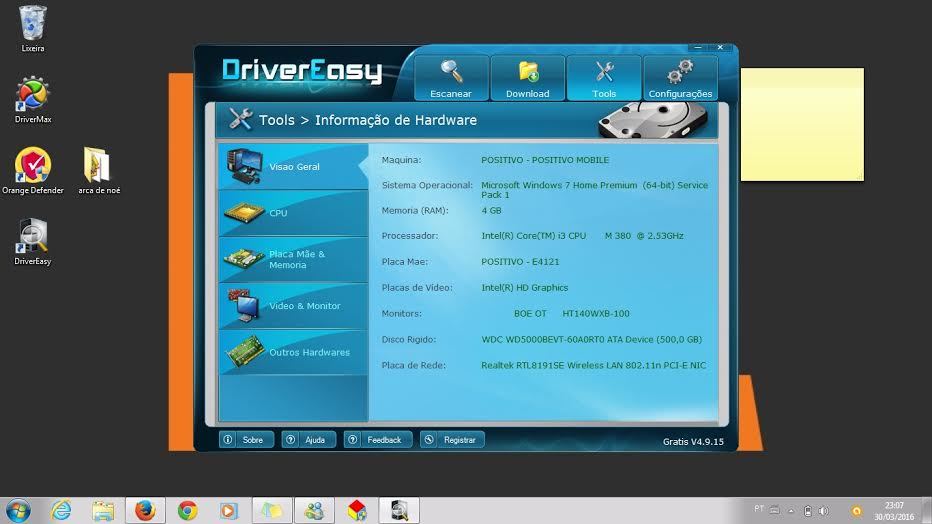Click the yellow sticky note on the desktop
Screen dimensions: 932x524
pyautogui.click(x=802, y=124)
